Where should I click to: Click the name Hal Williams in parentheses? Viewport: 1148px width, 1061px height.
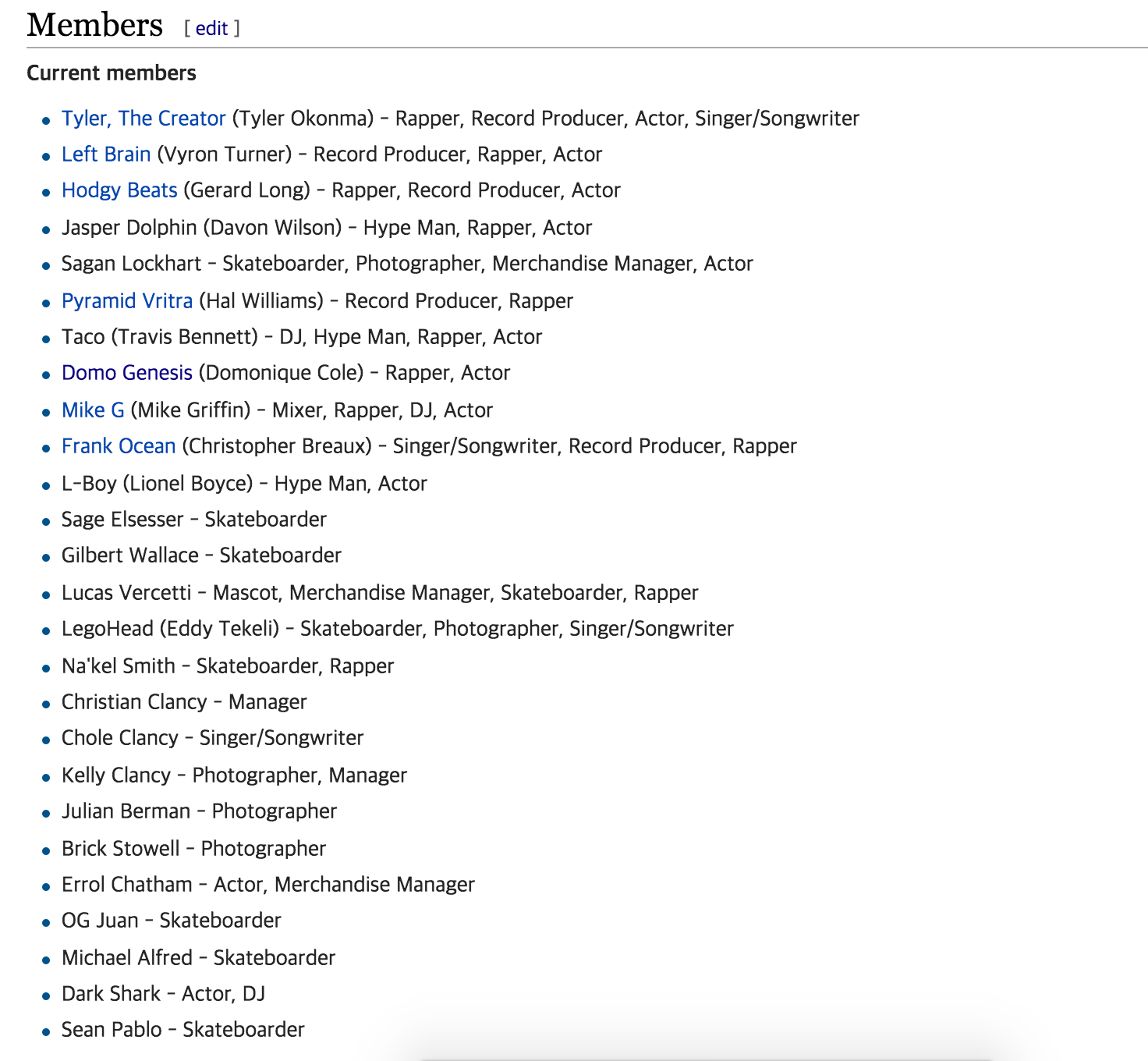(261, 301)
